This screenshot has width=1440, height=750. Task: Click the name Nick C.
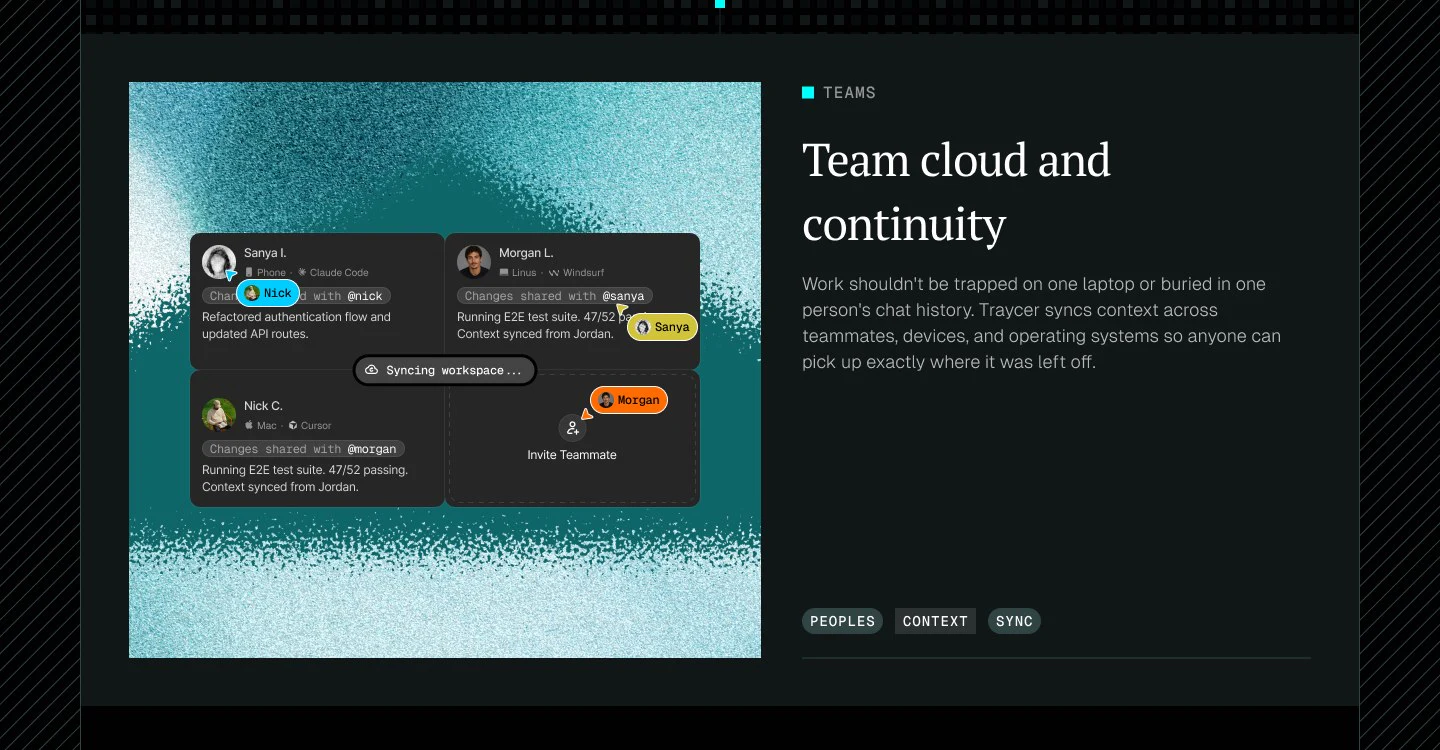point(263,406)
